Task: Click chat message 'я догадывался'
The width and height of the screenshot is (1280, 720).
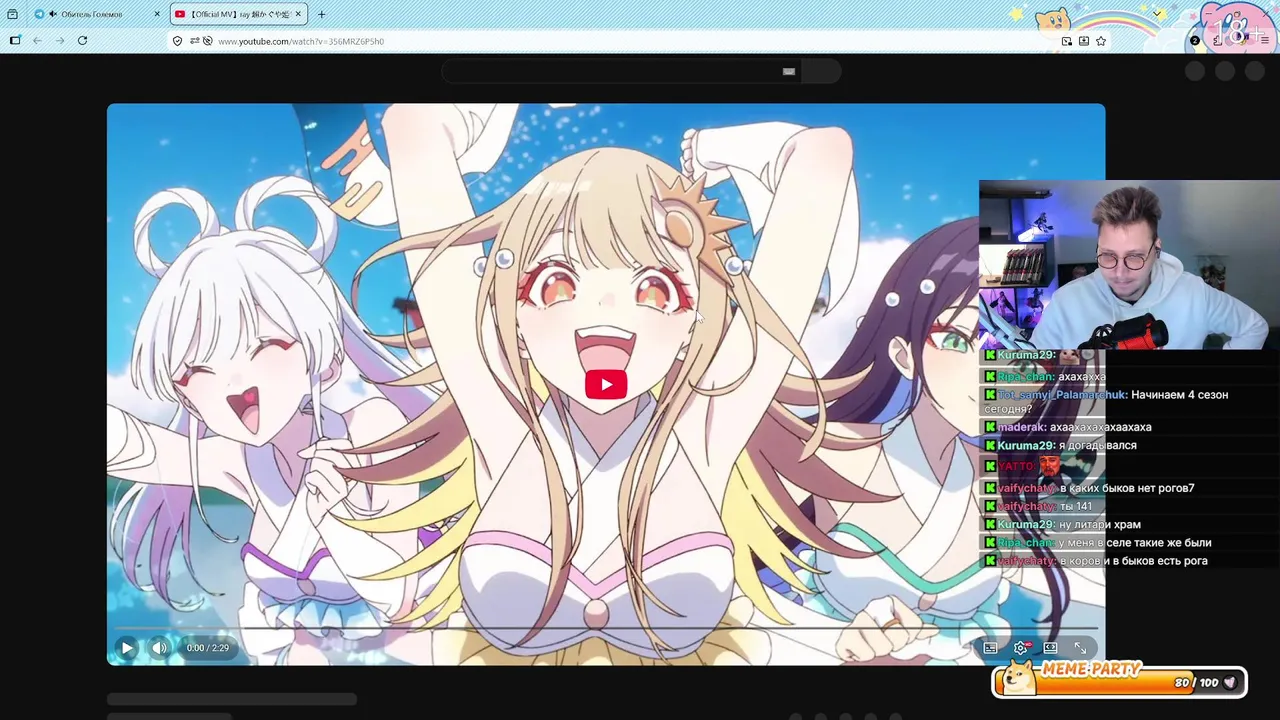Action: pyautogui.click(x=1097, y=446)
